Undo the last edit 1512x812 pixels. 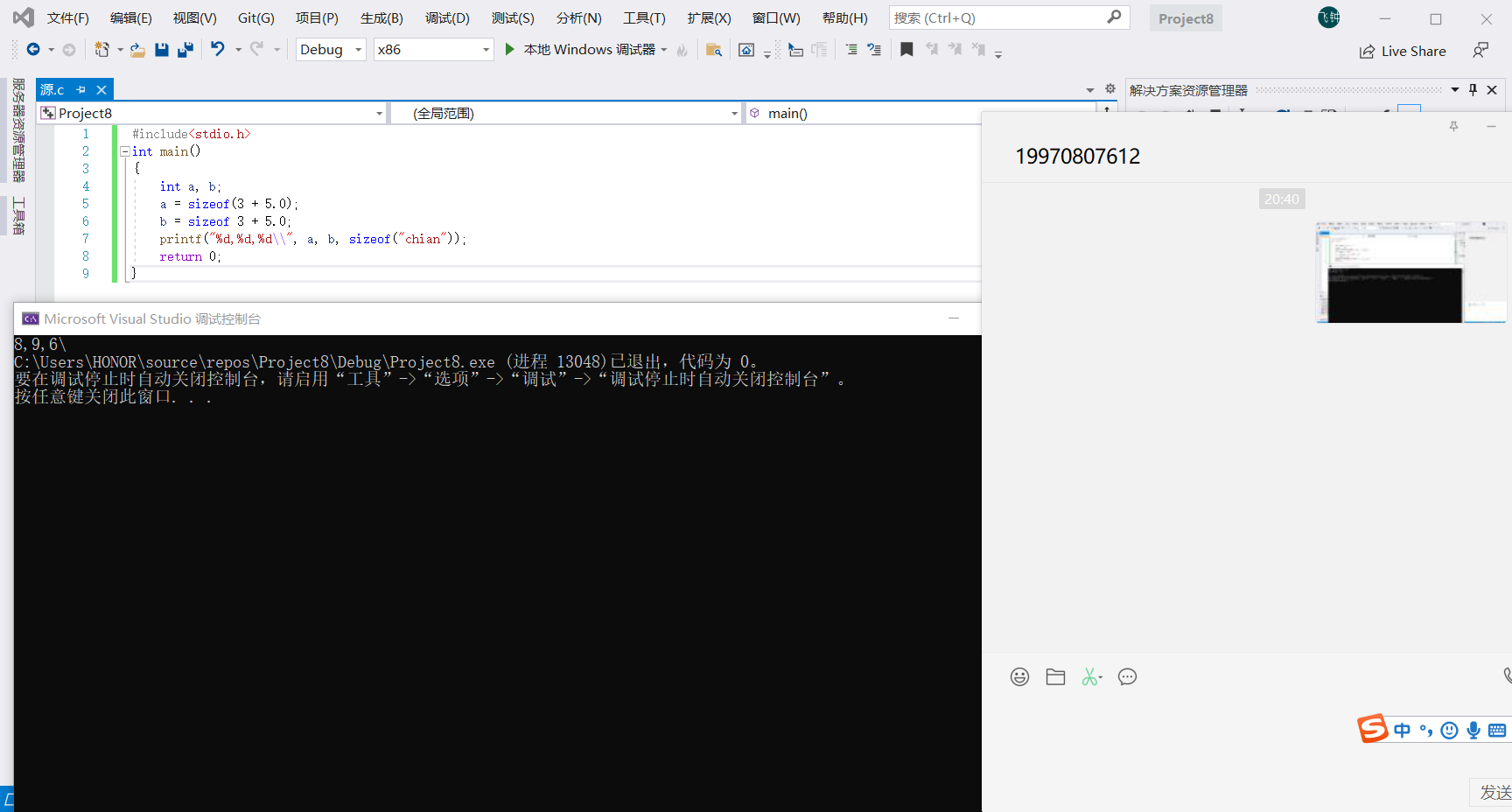218,49
